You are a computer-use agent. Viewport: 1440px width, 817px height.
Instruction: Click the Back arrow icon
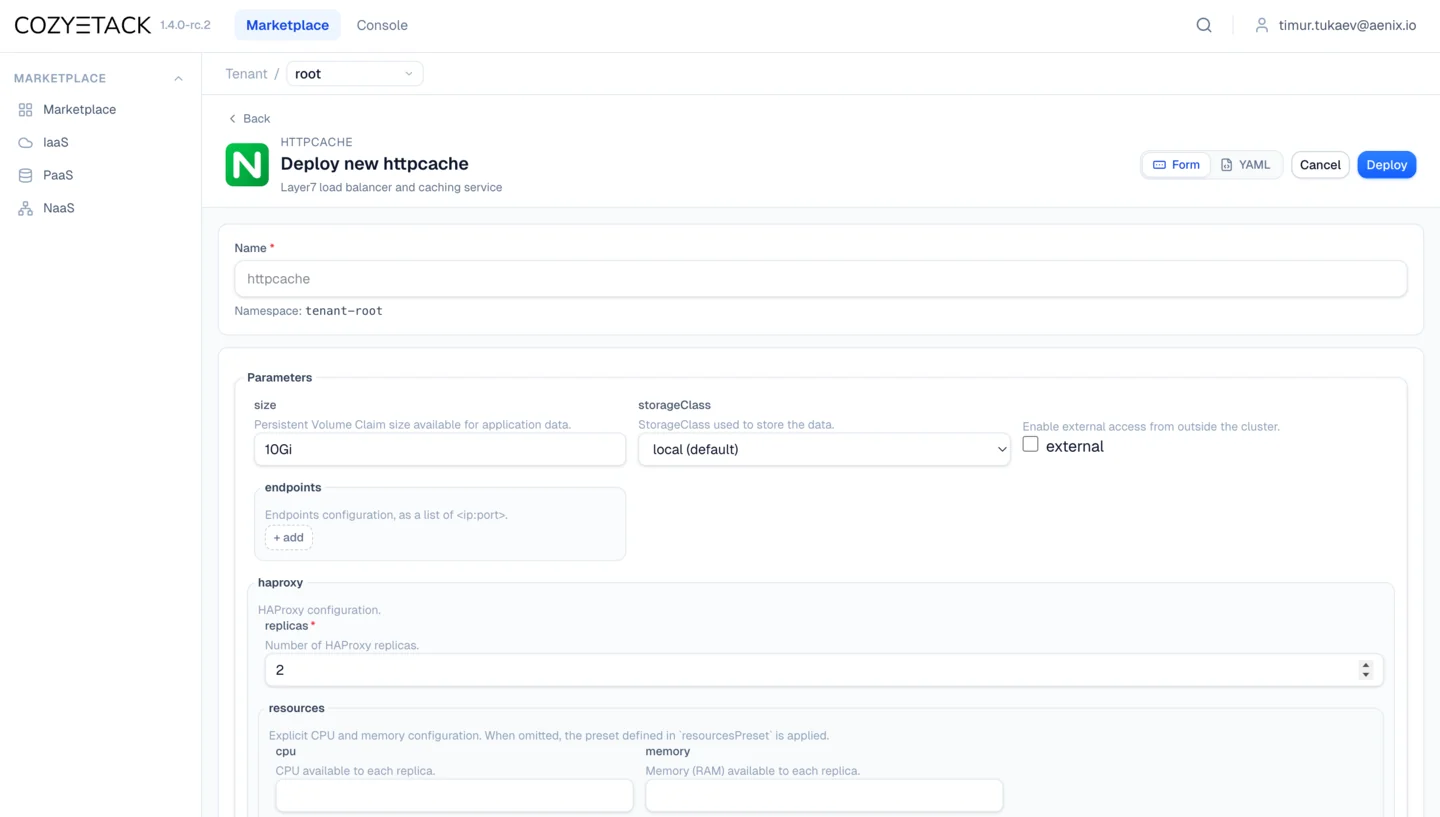tap(232, 118)
